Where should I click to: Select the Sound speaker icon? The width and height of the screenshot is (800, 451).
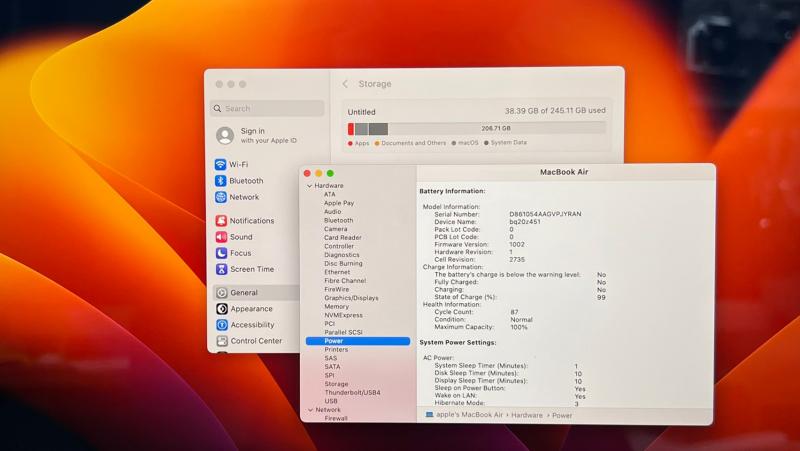[221, 237]
